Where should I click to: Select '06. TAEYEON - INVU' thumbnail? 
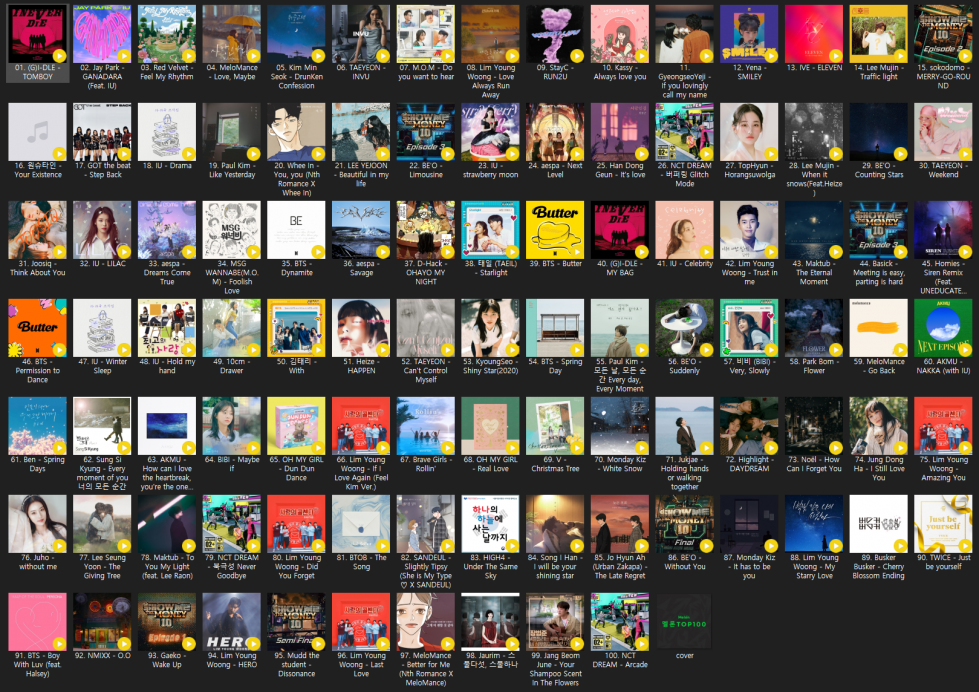click(361, 34)
